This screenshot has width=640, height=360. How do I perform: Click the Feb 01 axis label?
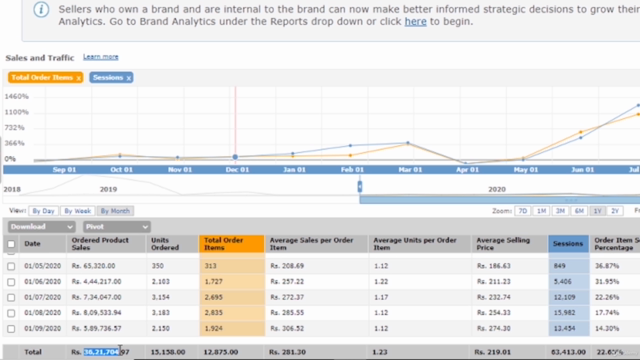point(352,170)
